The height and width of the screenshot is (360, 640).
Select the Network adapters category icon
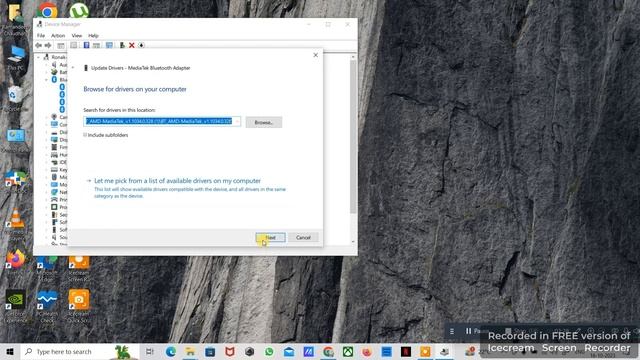(x=54, y=192)
